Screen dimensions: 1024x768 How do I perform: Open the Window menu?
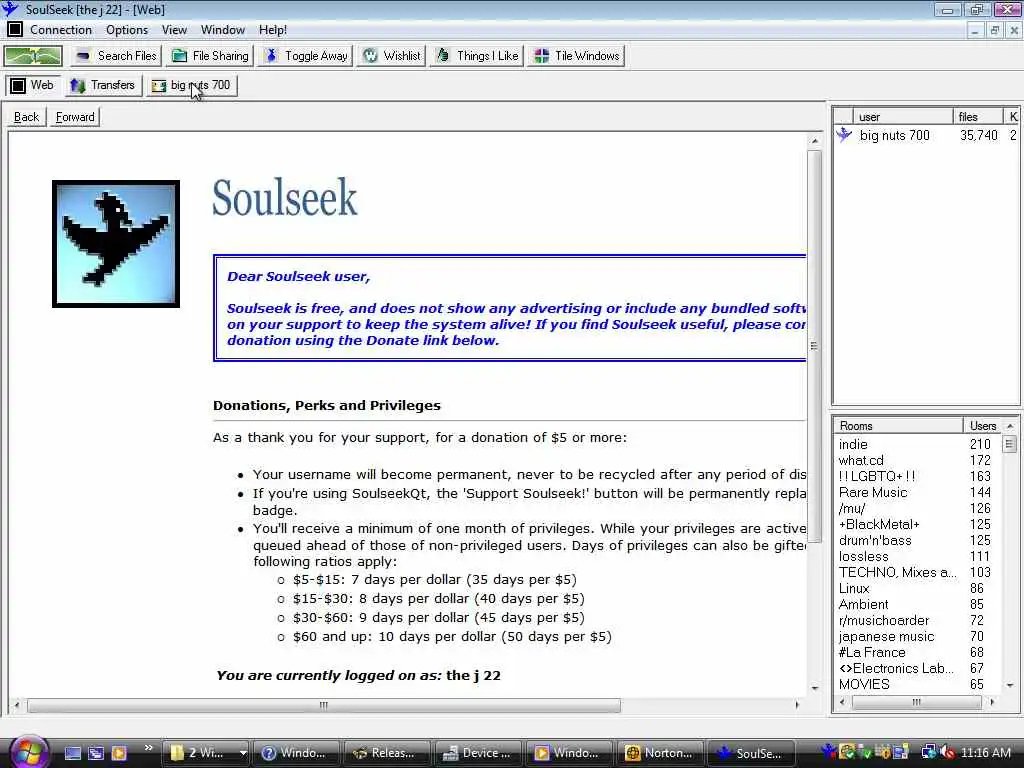[x=223, y=30]
